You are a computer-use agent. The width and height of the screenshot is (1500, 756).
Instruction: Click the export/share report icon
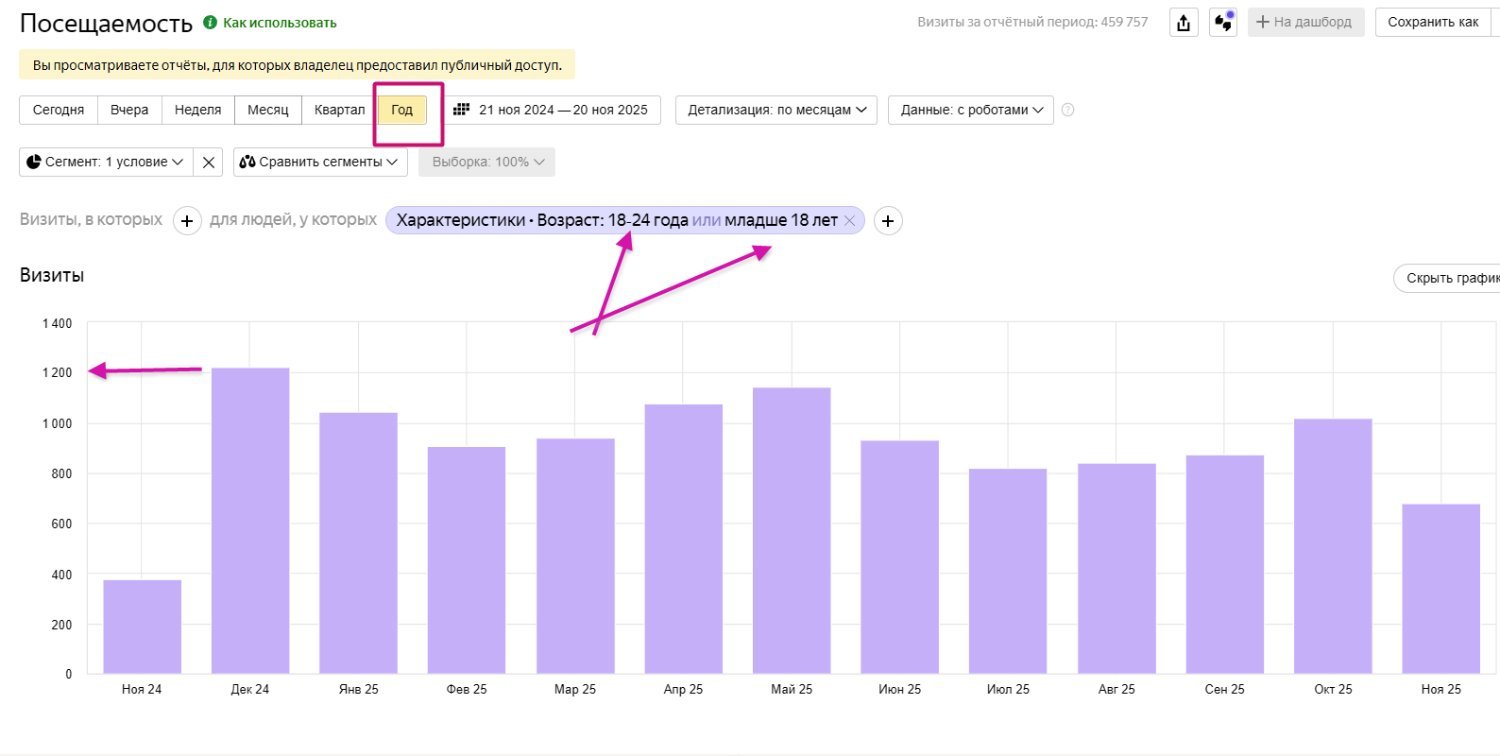(x=1183, y=23)
